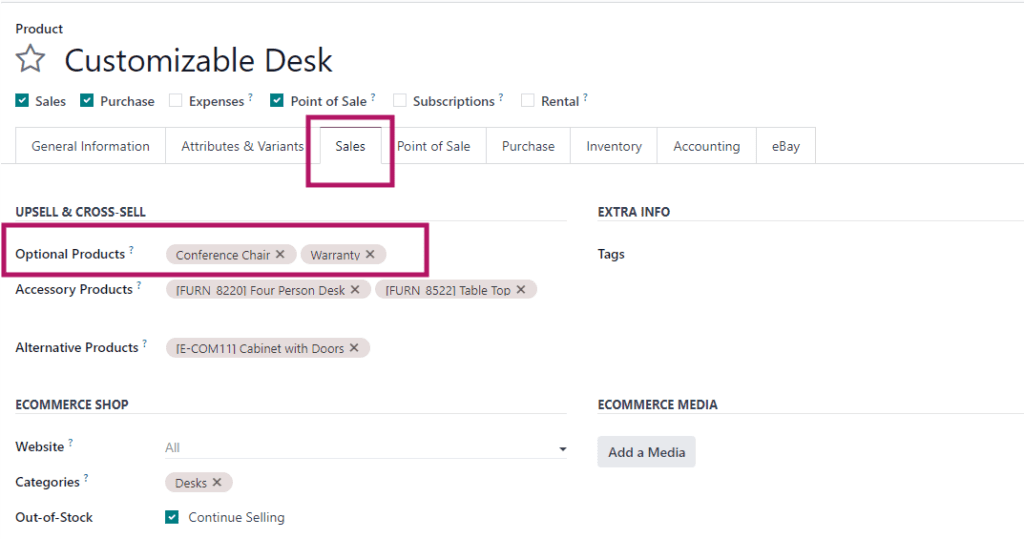Enable the Subscriptions checkbox
This screenshot has height=539, width=1024.
coord(400,101)
